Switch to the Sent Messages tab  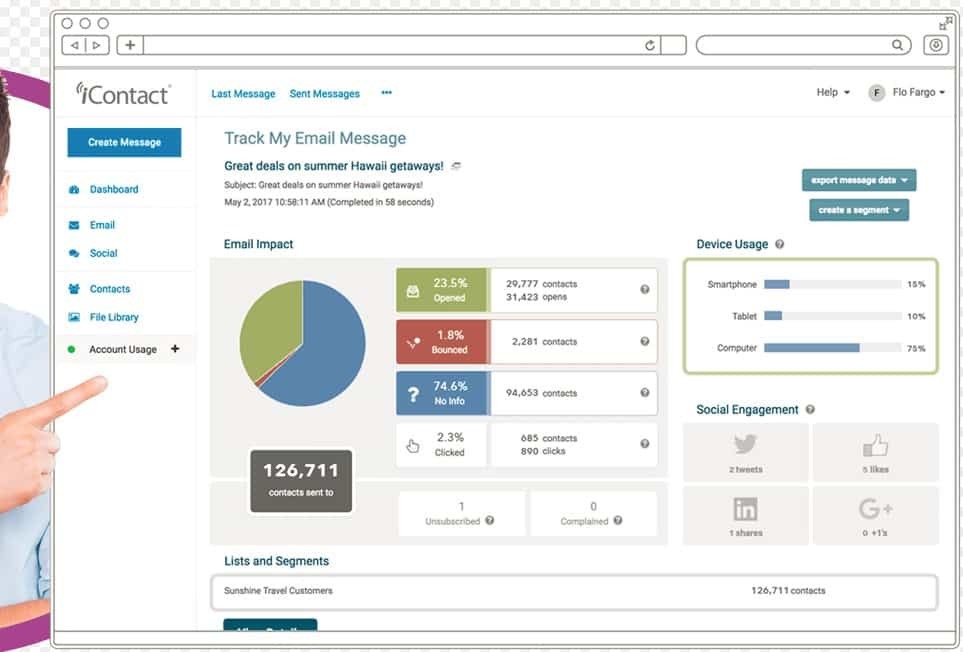coord(324,94)
